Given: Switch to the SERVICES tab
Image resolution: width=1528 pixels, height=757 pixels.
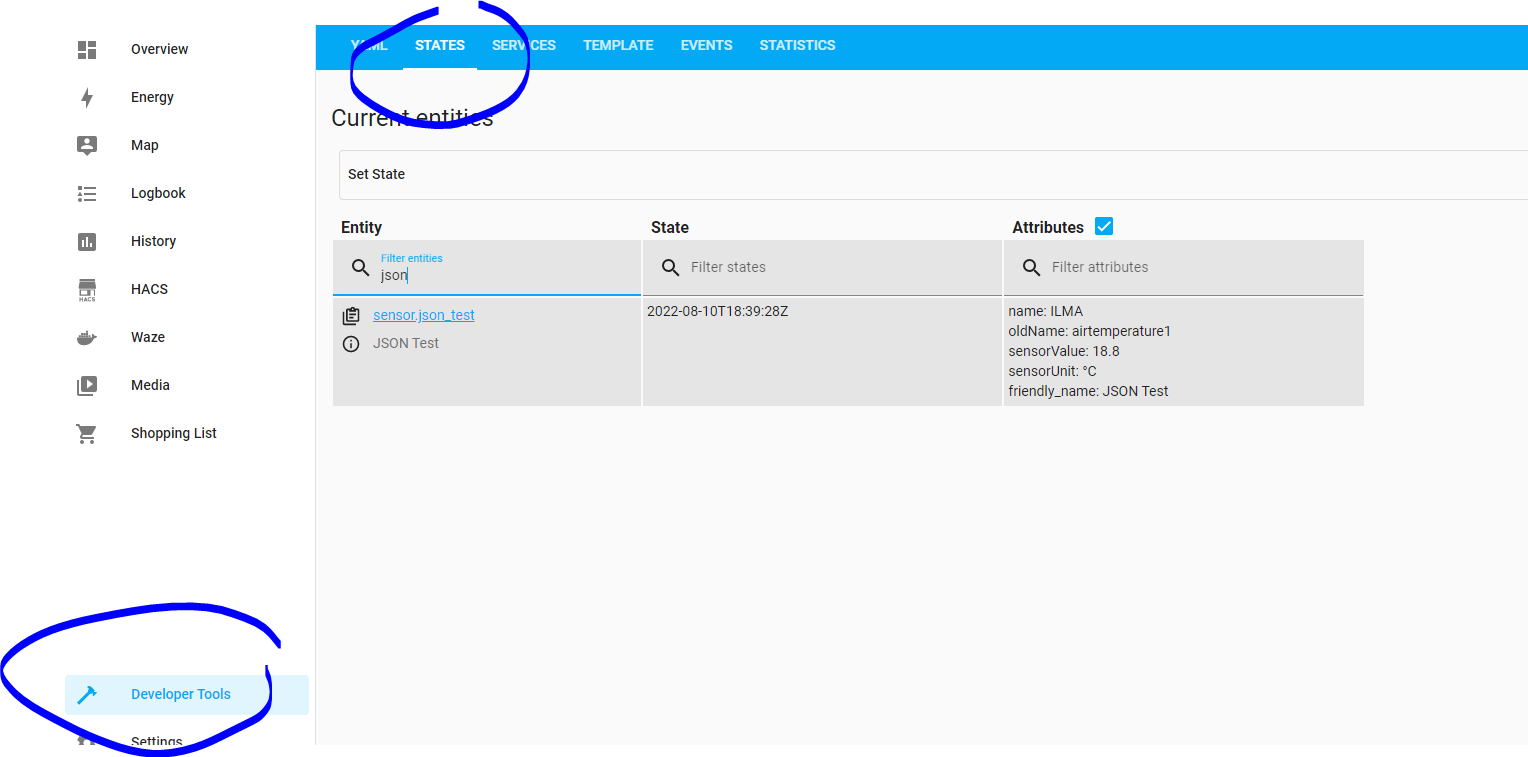Looking at the screenshot, I should pyautogui.click(x=524, y=45).
